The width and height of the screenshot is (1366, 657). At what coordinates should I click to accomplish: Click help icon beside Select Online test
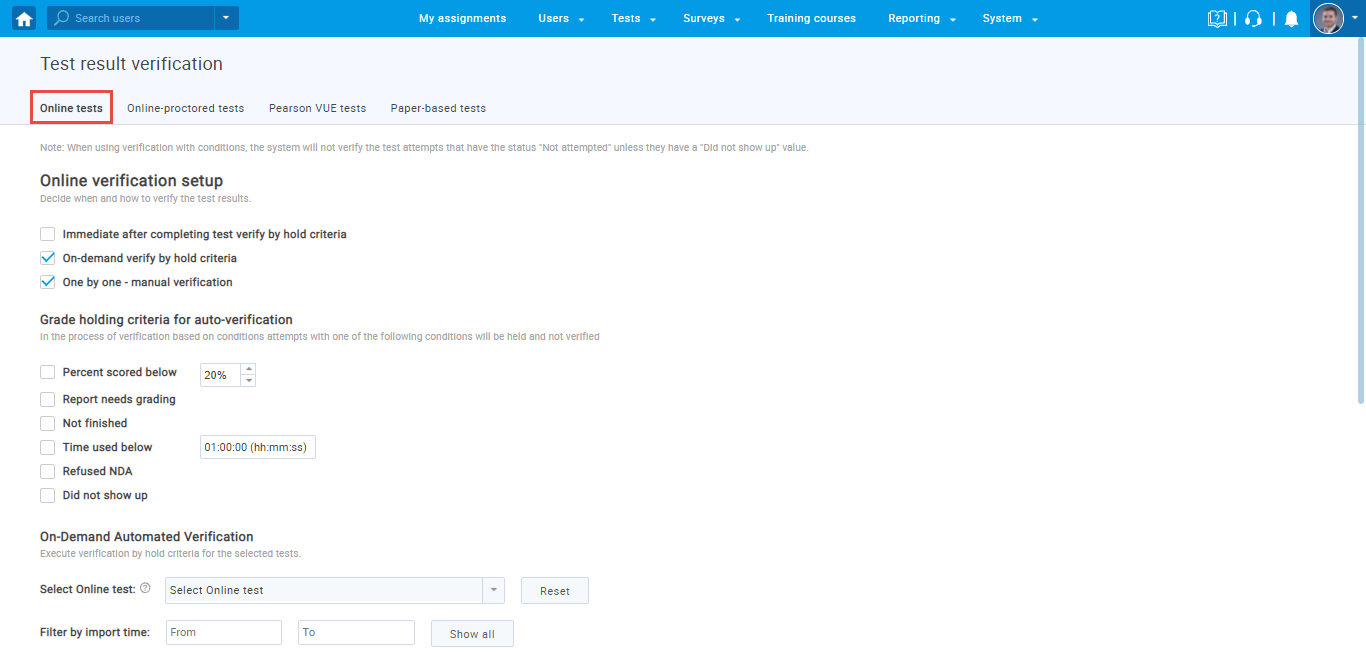tap(145, 589)
